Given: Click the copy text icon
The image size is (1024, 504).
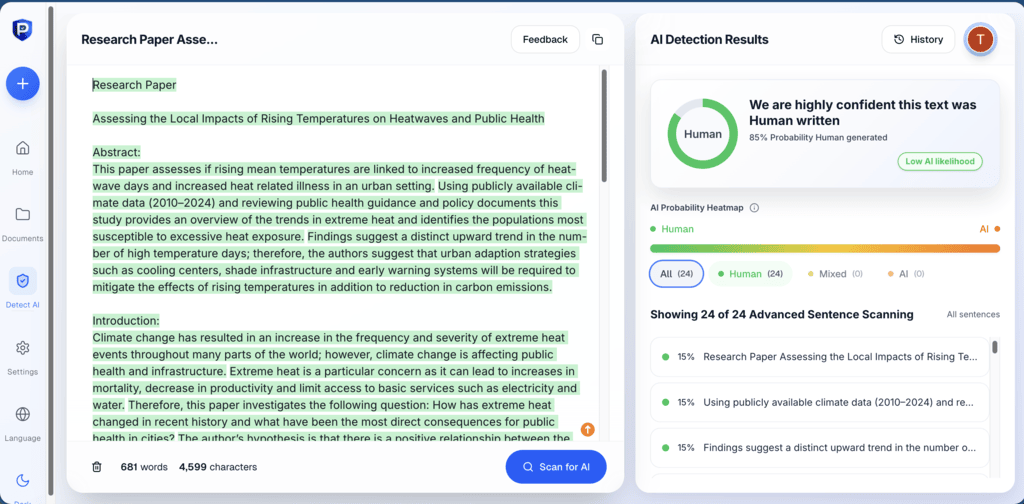Looking at the screenshot, I should pyautogui.click(x=597, y=39).
